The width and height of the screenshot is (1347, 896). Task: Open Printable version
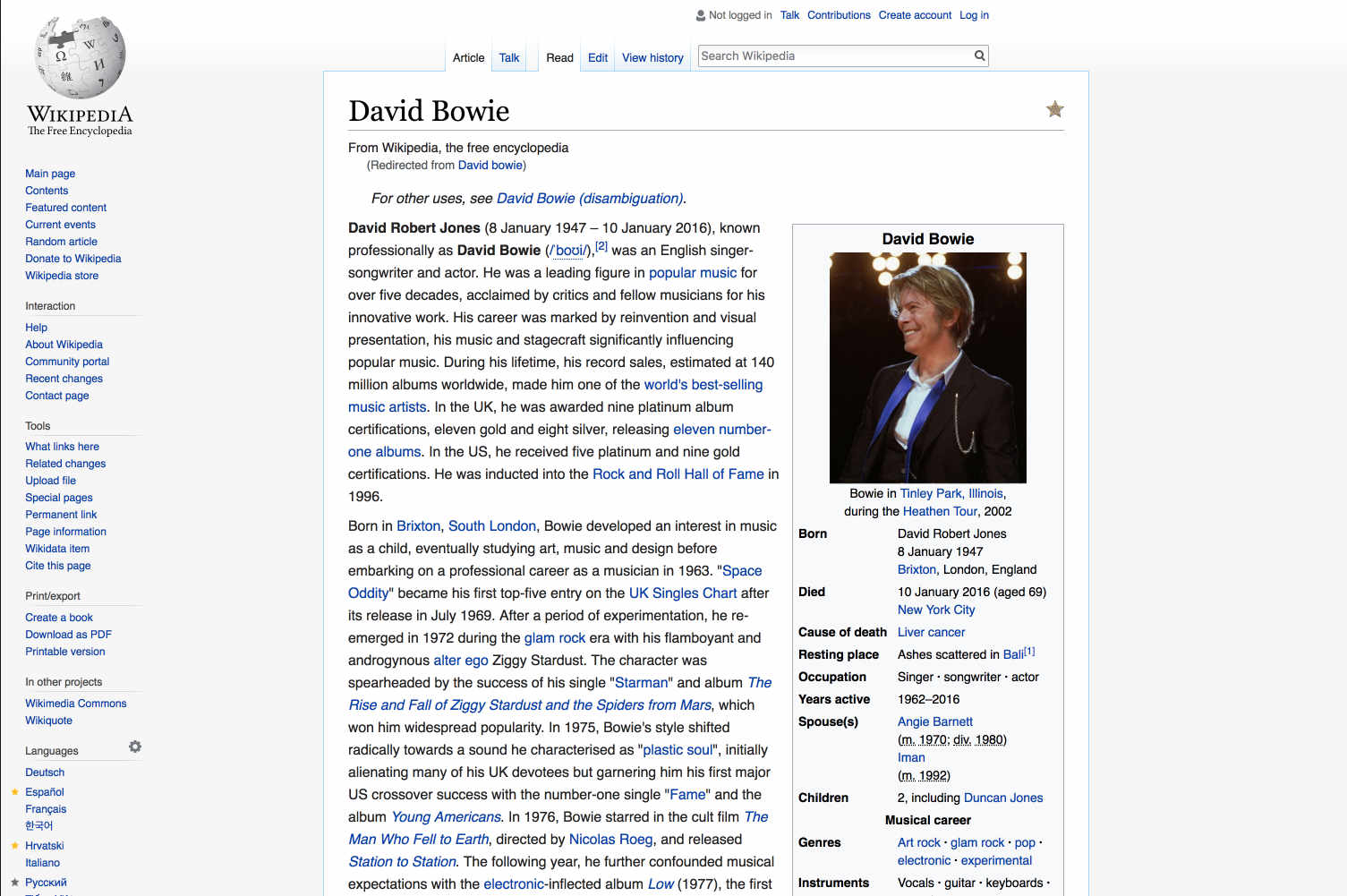(64, 652)
